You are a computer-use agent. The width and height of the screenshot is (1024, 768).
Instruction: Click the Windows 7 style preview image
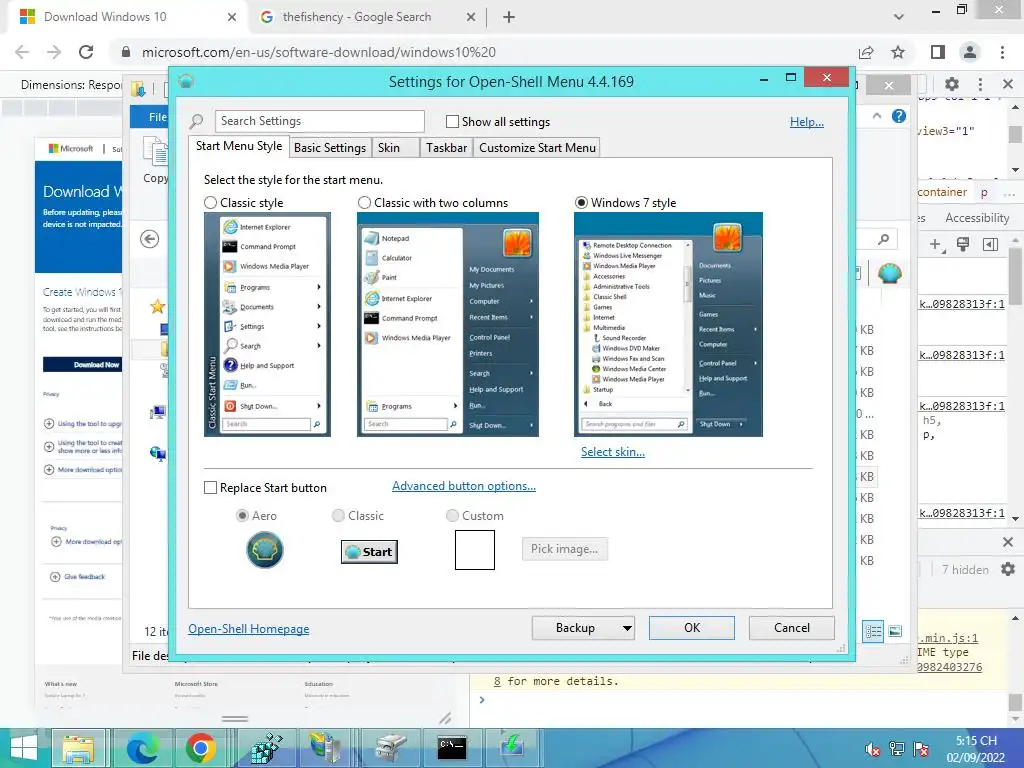point(668,325)
